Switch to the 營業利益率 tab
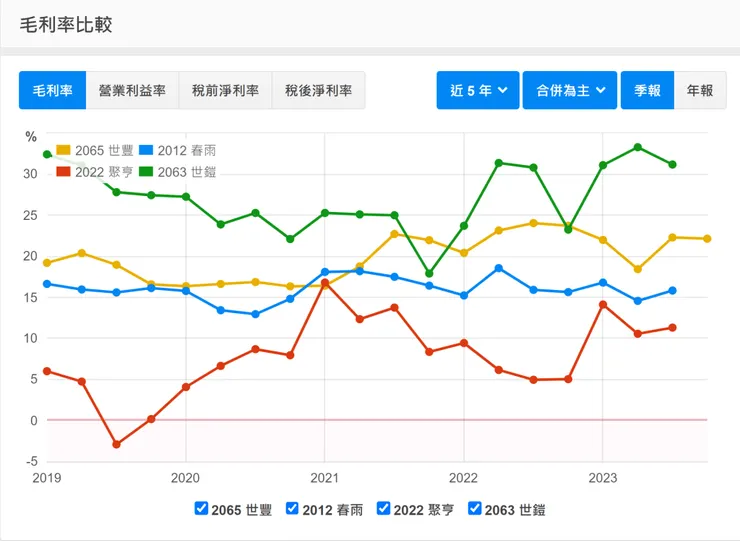The image size is (740, 541). (x=132, y=90)
